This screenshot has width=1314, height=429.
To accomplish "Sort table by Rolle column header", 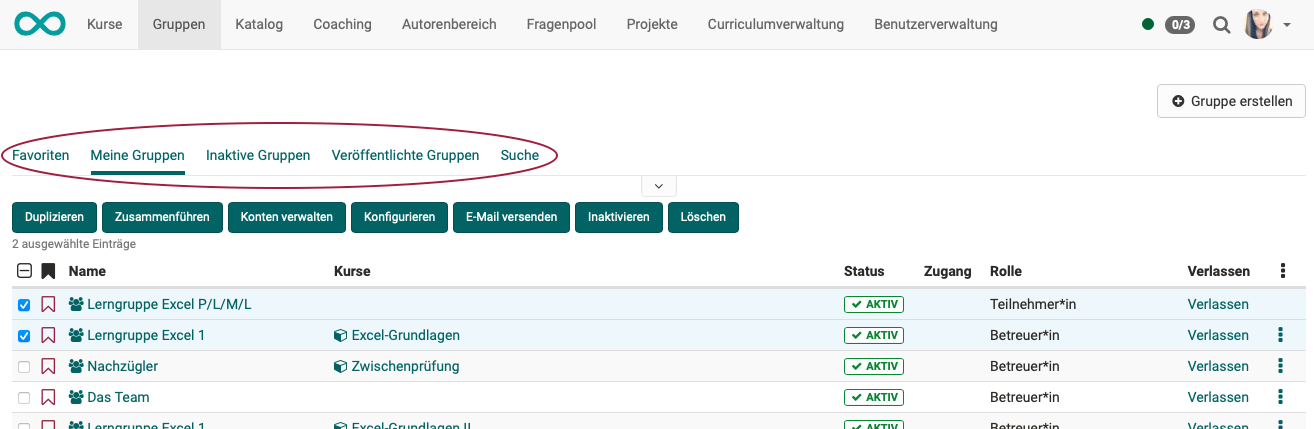I will tap(1006, 271).
